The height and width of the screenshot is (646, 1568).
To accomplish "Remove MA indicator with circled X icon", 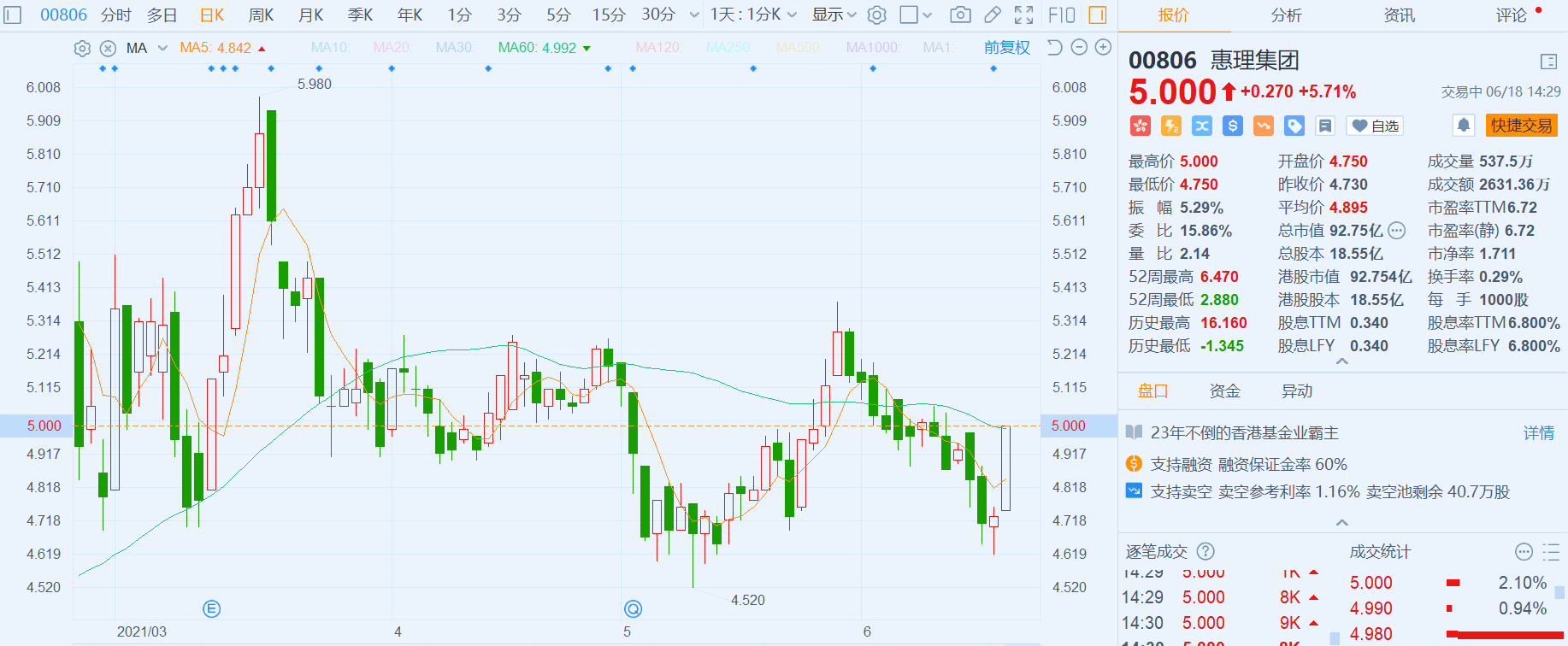I will tap(108, 49).
